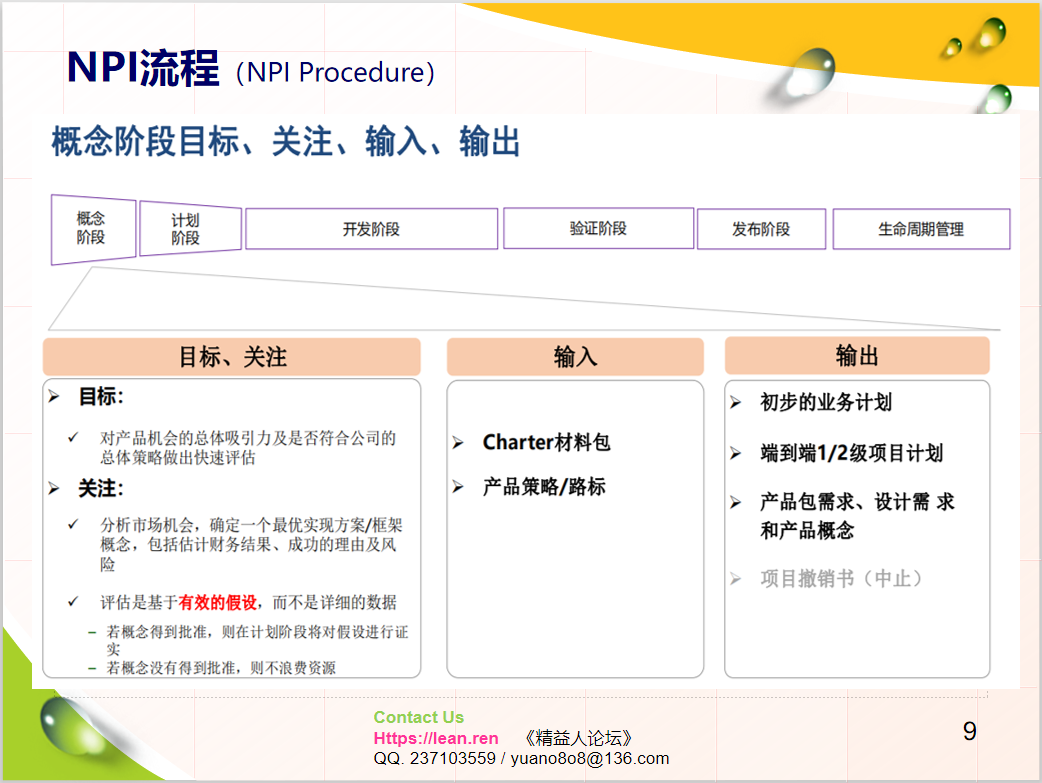Click the arrow bullet beside 目标:
This screenshot has width=1042, height=783.
(54, 397)
